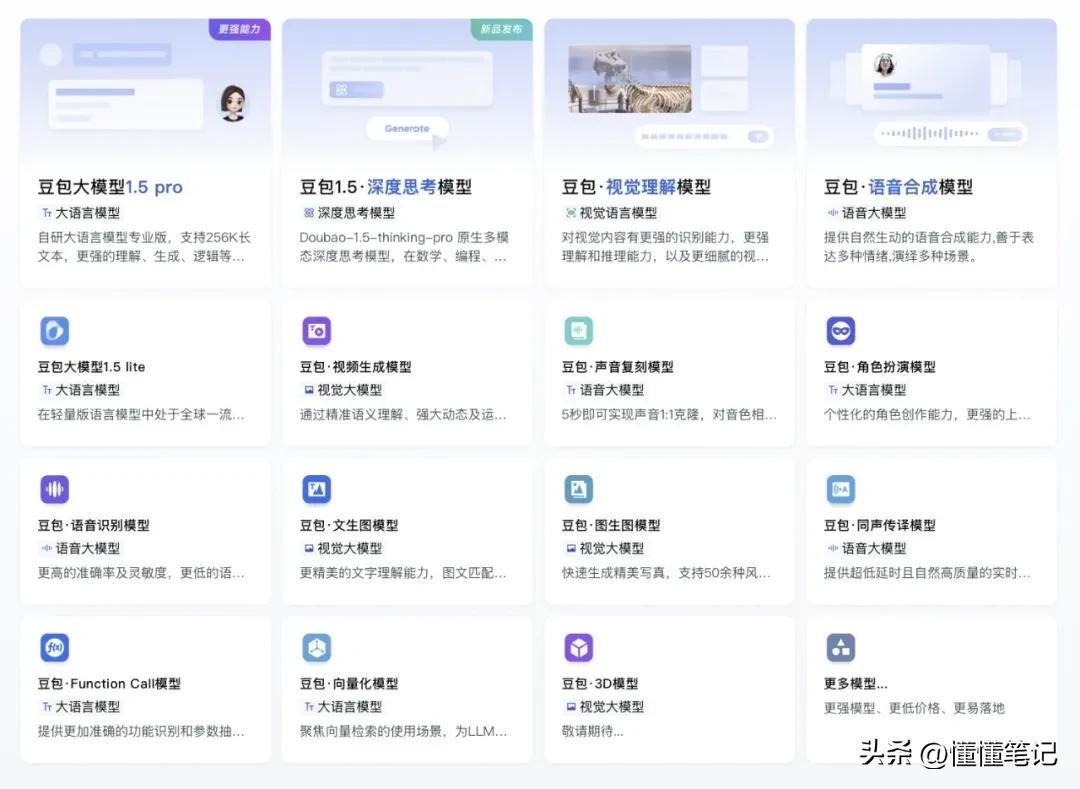Click 深度思考模型 tag under 豆包1.5
Screen dimensions: 1080x789
(x=350, y=213)
